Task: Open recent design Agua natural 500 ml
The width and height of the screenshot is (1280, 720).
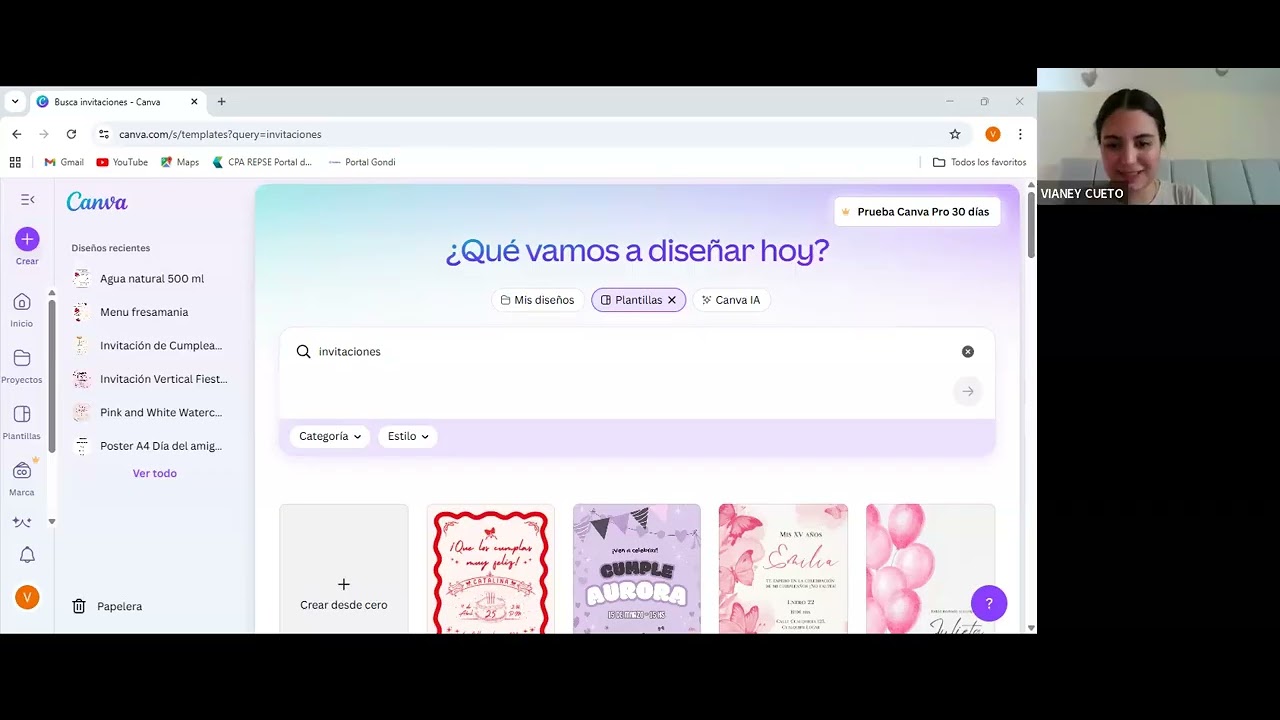Action: 151,279
